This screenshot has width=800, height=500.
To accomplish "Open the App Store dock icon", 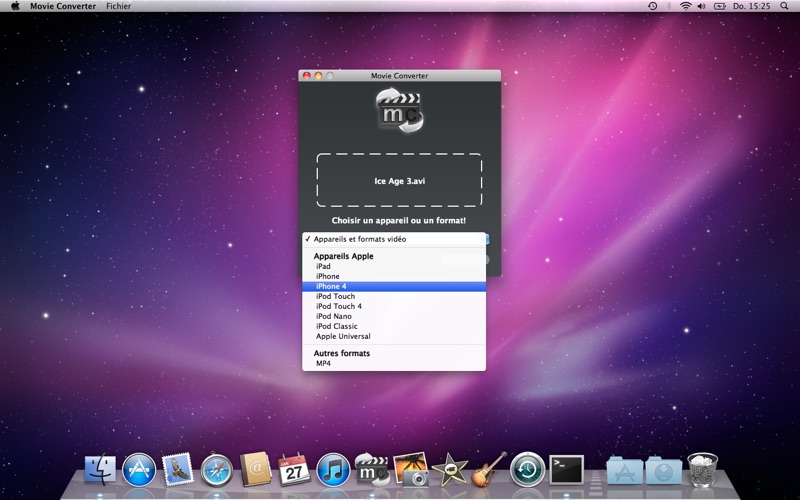I will tap(139, 469).
